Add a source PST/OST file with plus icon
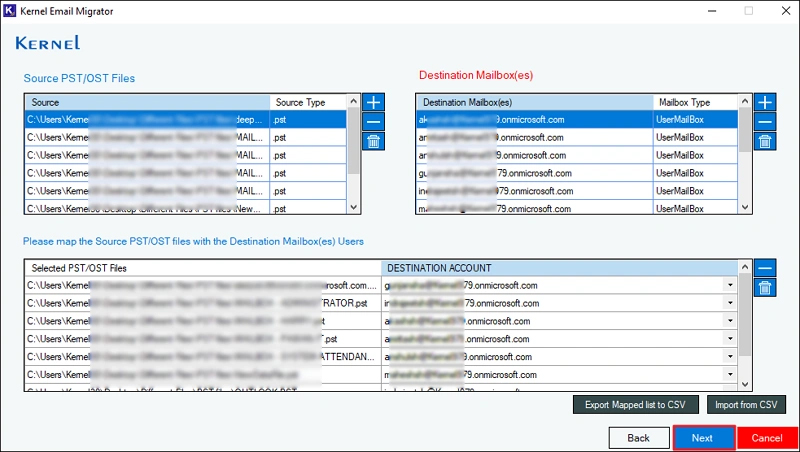Viewport: 800px width, 452px height. coord(373,102)
